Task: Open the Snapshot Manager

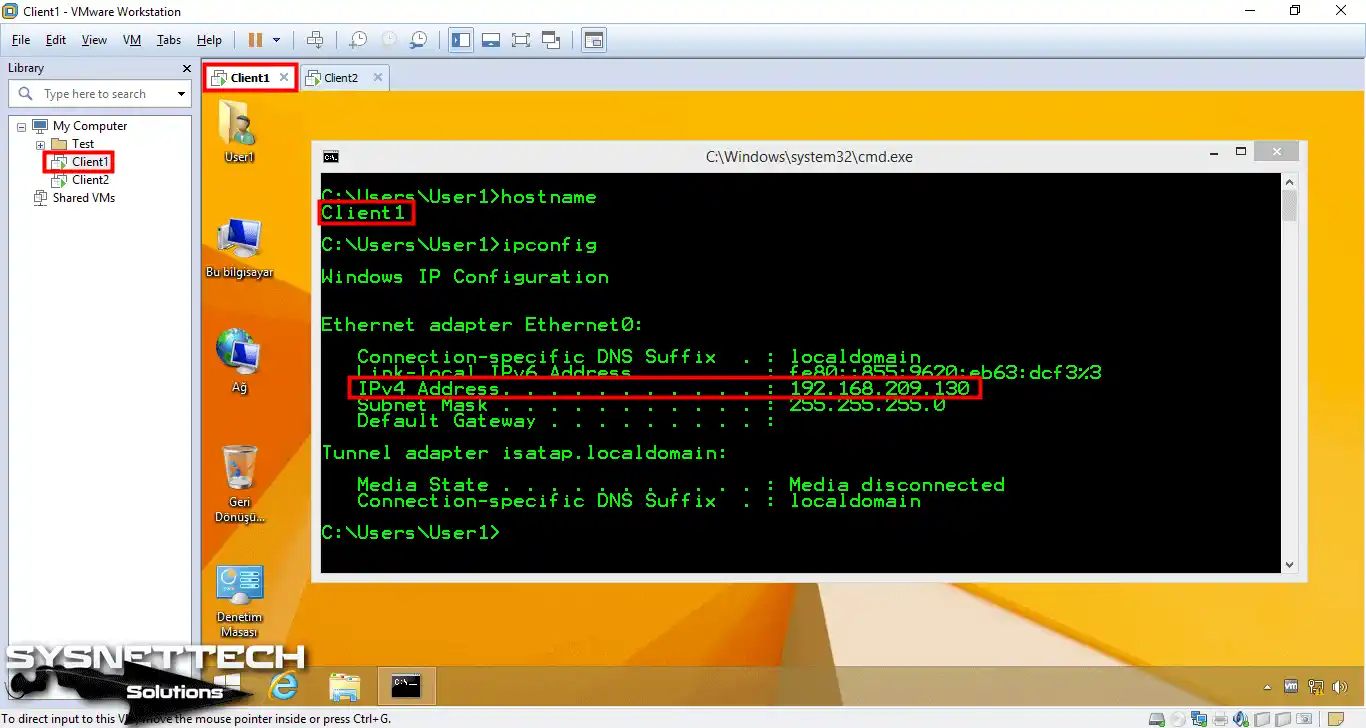Action: (x=418, y=40)
